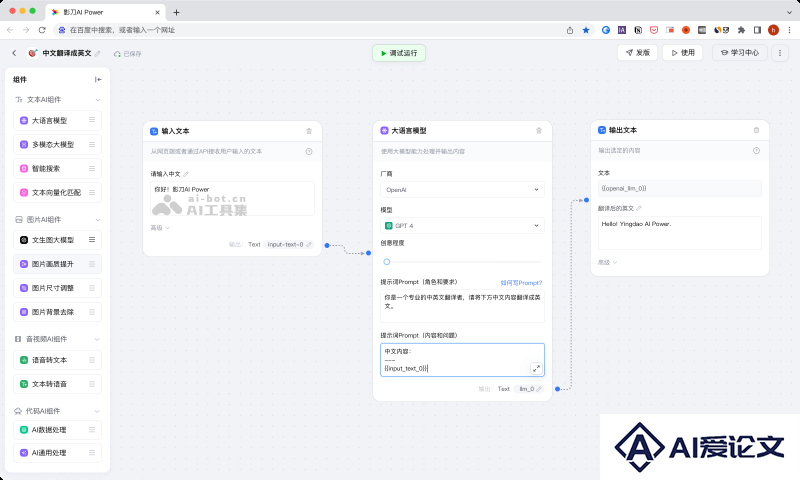The width and height of the screenshot is (800, 480).
Task: Click the back arrow beside the project title
Action: pos(14,53)
